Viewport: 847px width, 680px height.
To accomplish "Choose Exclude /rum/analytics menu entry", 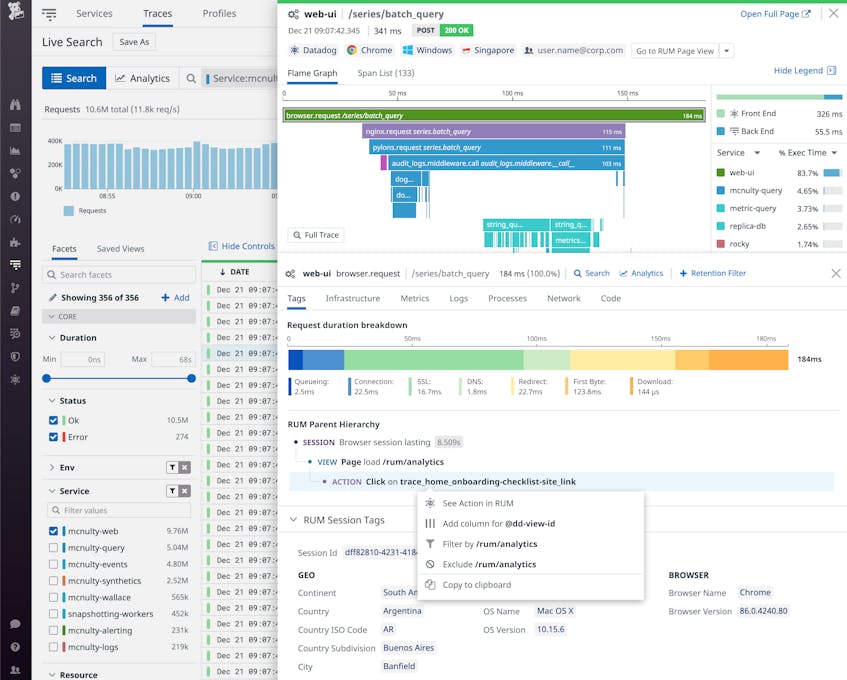I will pos(530,564).
